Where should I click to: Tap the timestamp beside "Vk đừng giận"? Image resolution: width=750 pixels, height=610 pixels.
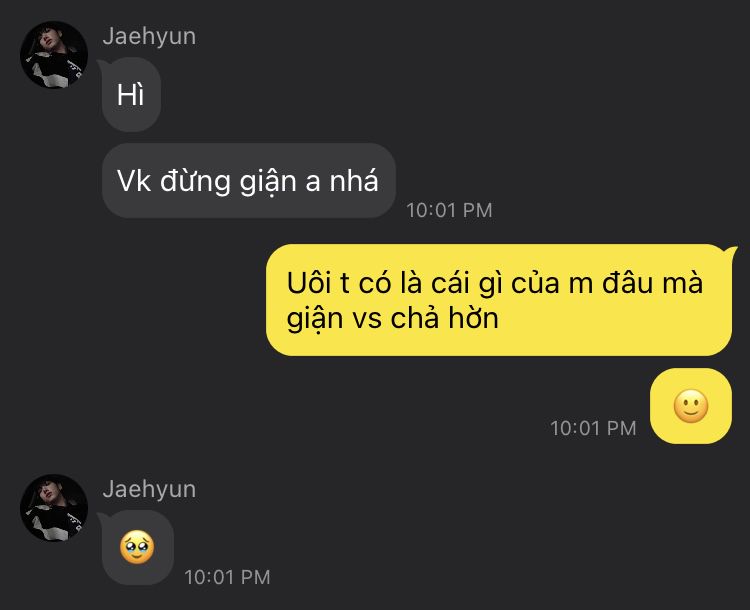(x=449, y=210)
